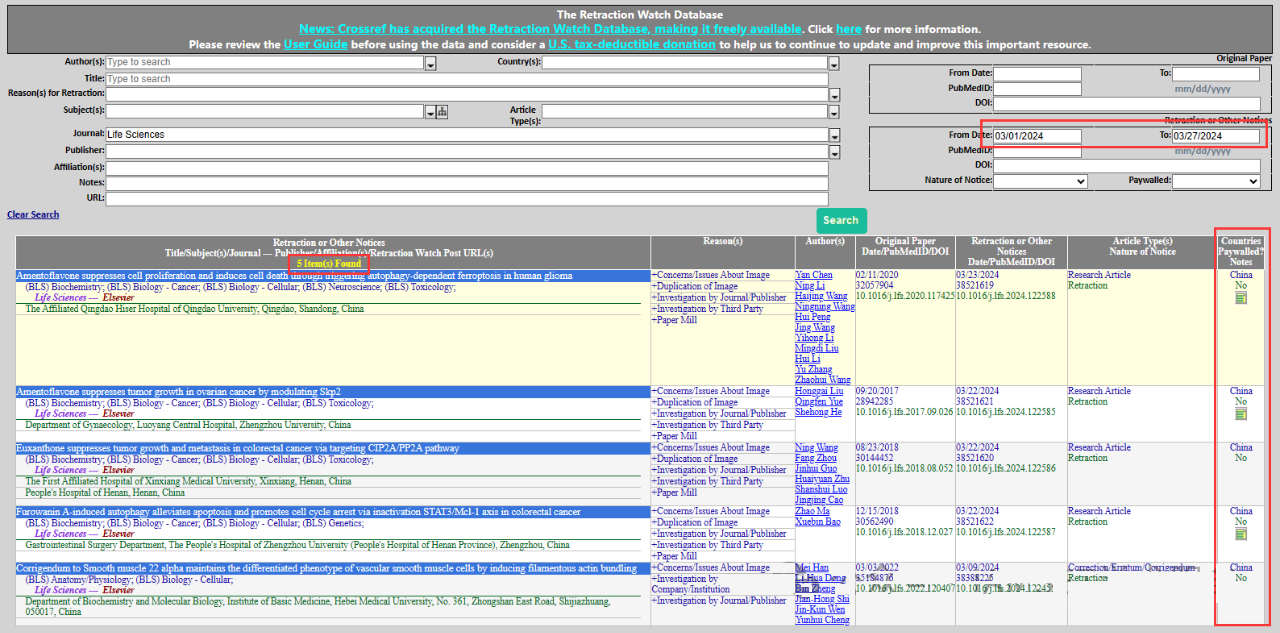
Task: Click the Reason(s) column header
Action: [x=723, y=241]
